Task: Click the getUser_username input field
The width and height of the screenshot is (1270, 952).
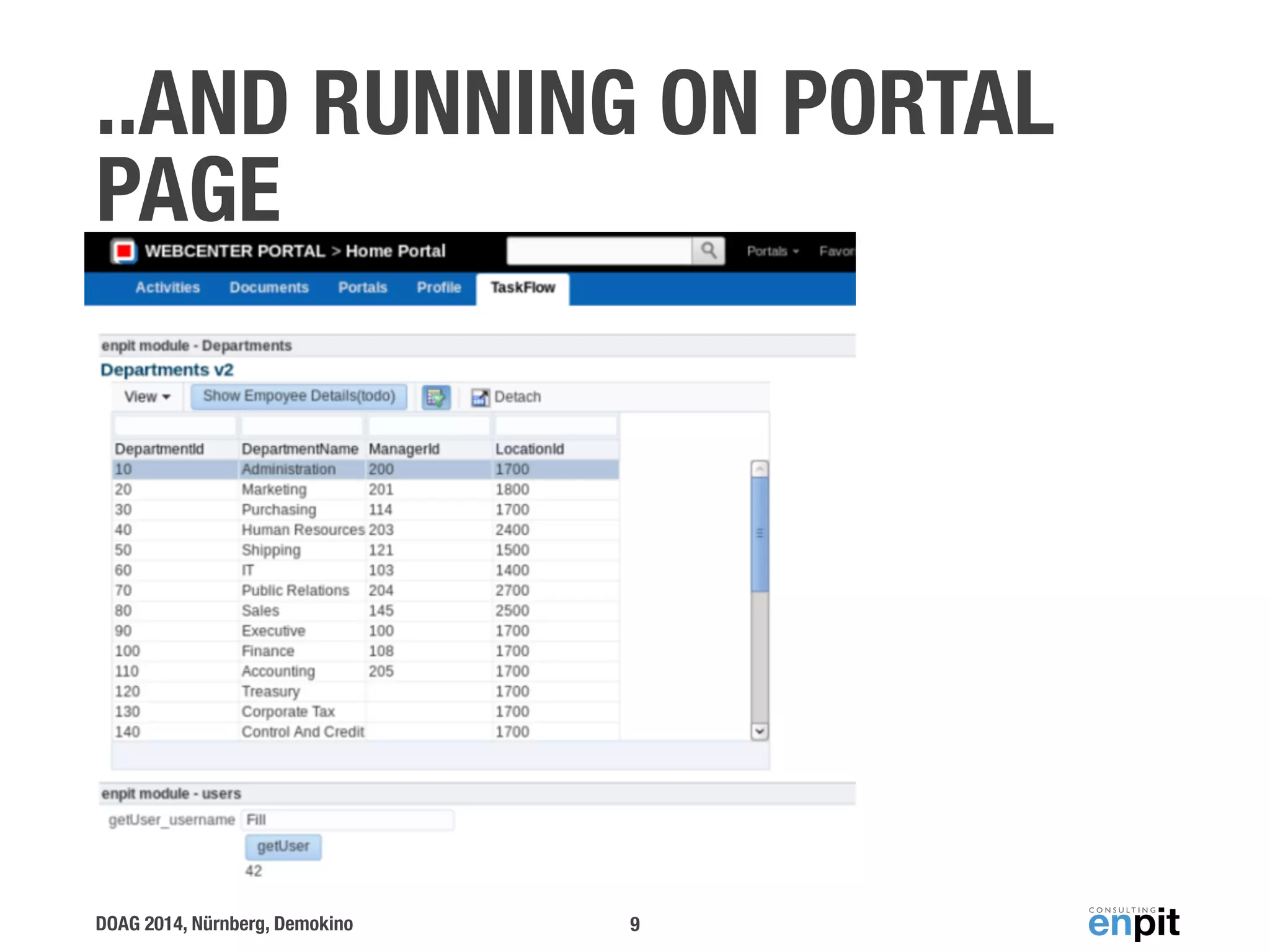Action: 347,820
